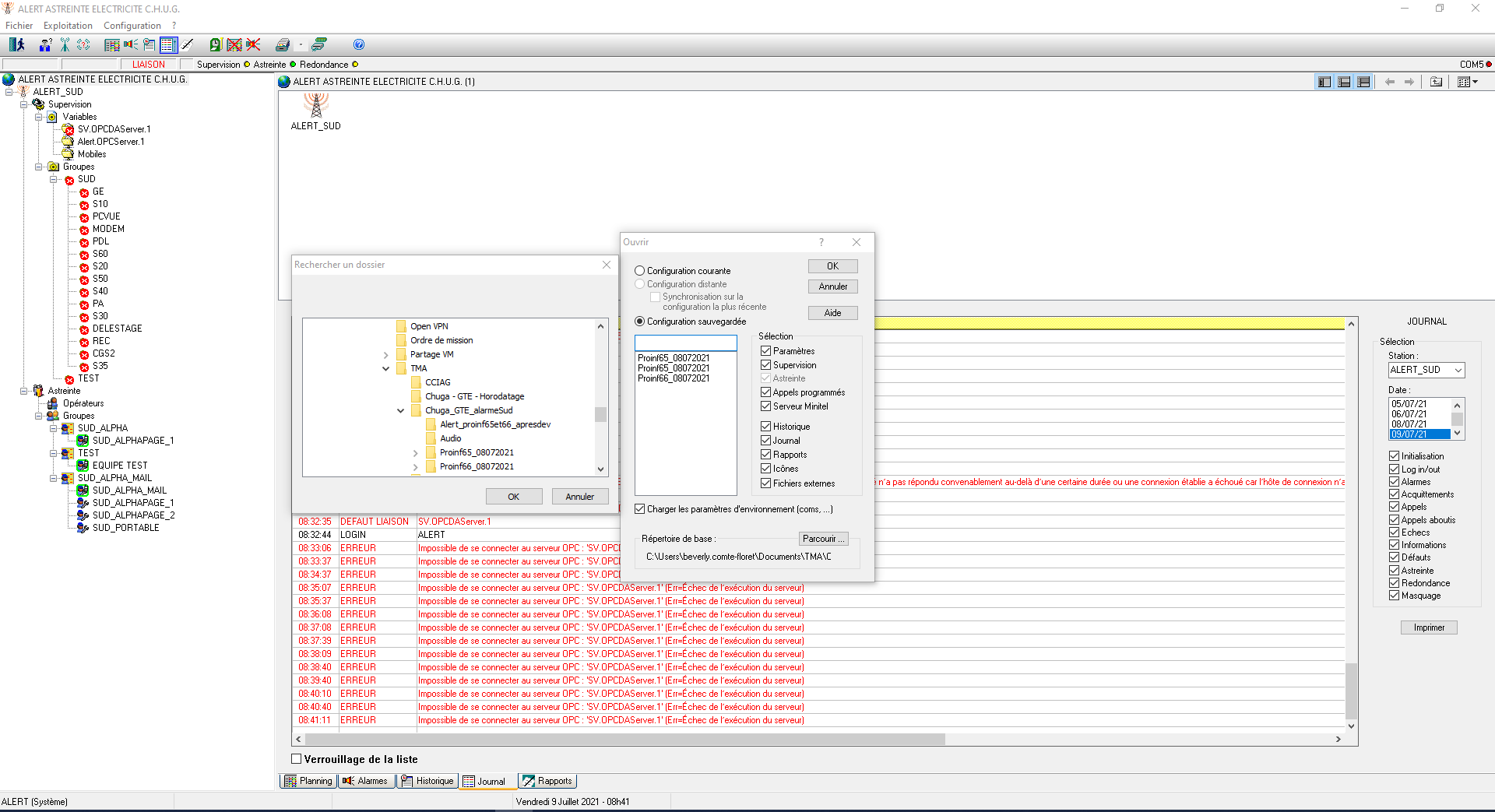
Task: Click the antenna station toolbar icon
Action: tap(65, 45)
